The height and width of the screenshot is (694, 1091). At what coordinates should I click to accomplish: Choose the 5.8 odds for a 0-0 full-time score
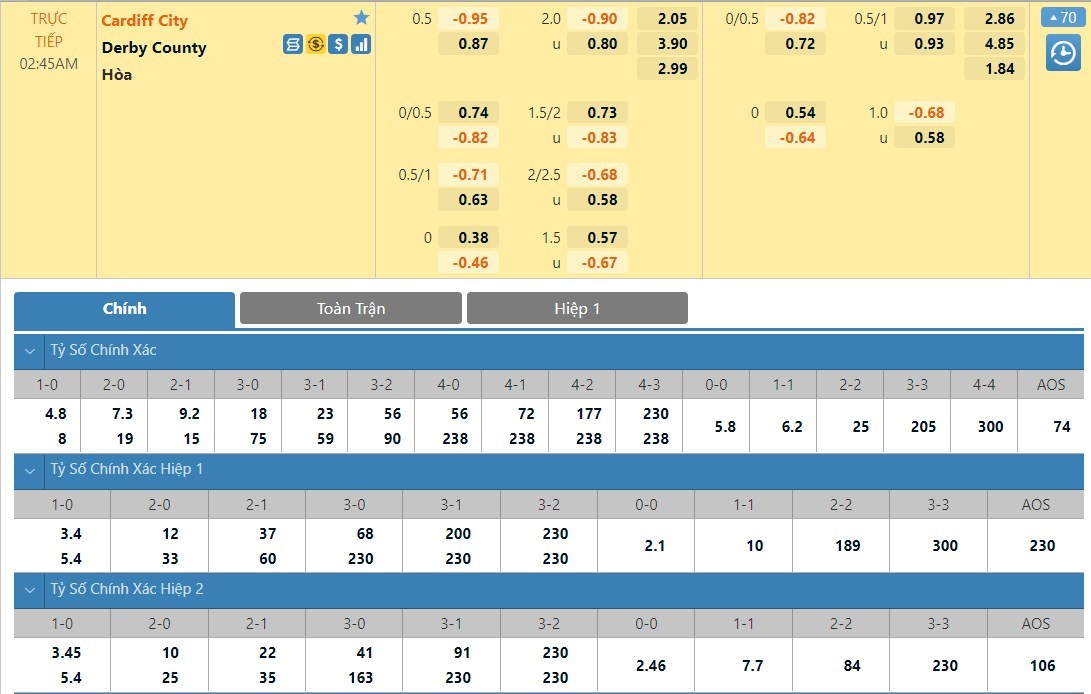725,427
